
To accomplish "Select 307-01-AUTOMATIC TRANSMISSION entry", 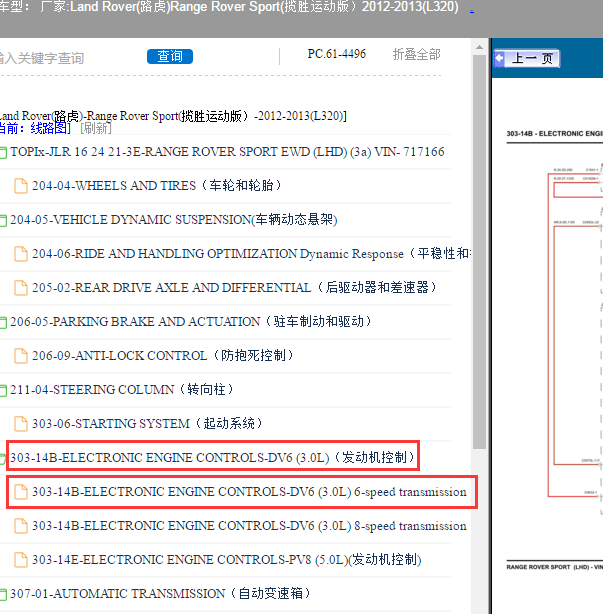I will tap(160, 594).
